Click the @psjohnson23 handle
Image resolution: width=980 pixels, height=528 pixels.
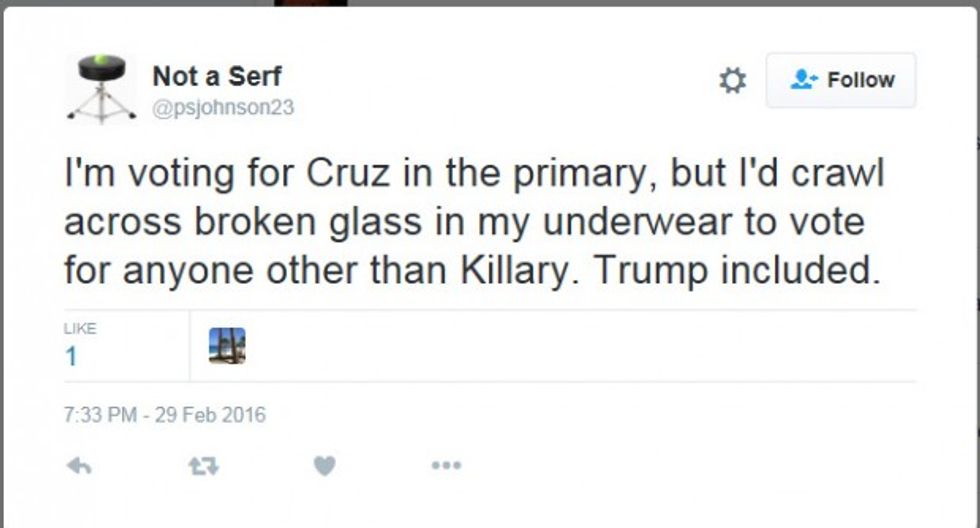point(223,107)
